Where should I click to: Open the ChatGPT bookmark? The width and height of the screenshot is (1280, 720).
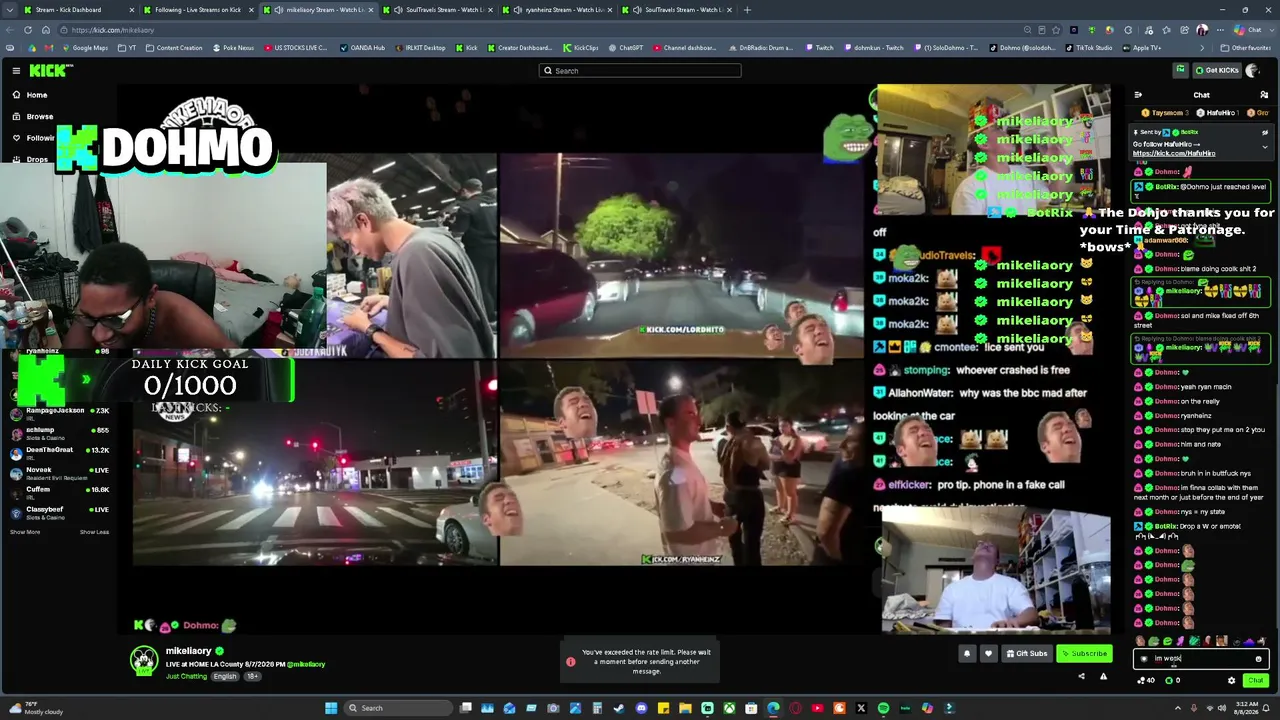(625, 48)
